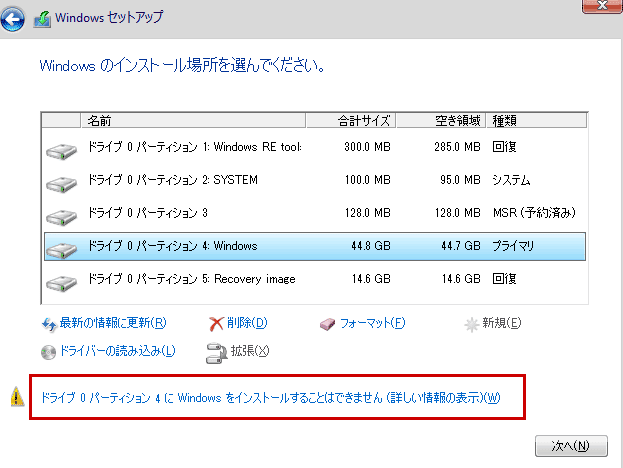Image resolution: width=623 pixels, height=468 pixels.
Task: Click the format eraser icon
Action: click(x=329, y=324)
